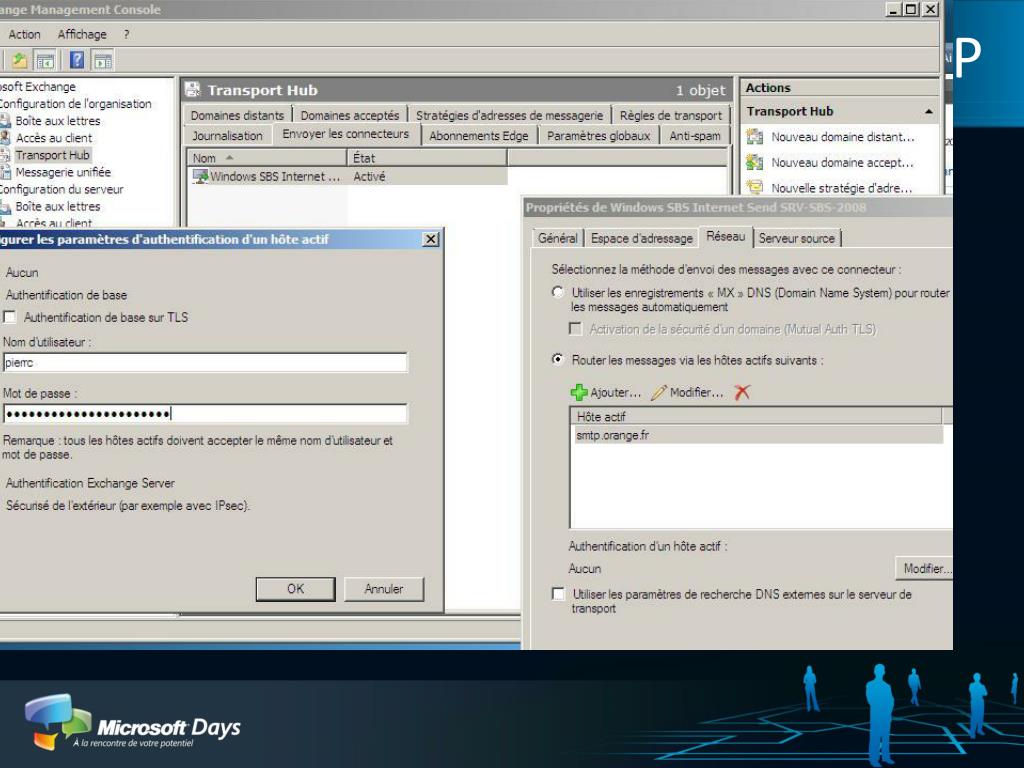Click the Nouveau domaine distant icon
The image size is (1024, 768).
pyautogui.click(x=755, y=137)
